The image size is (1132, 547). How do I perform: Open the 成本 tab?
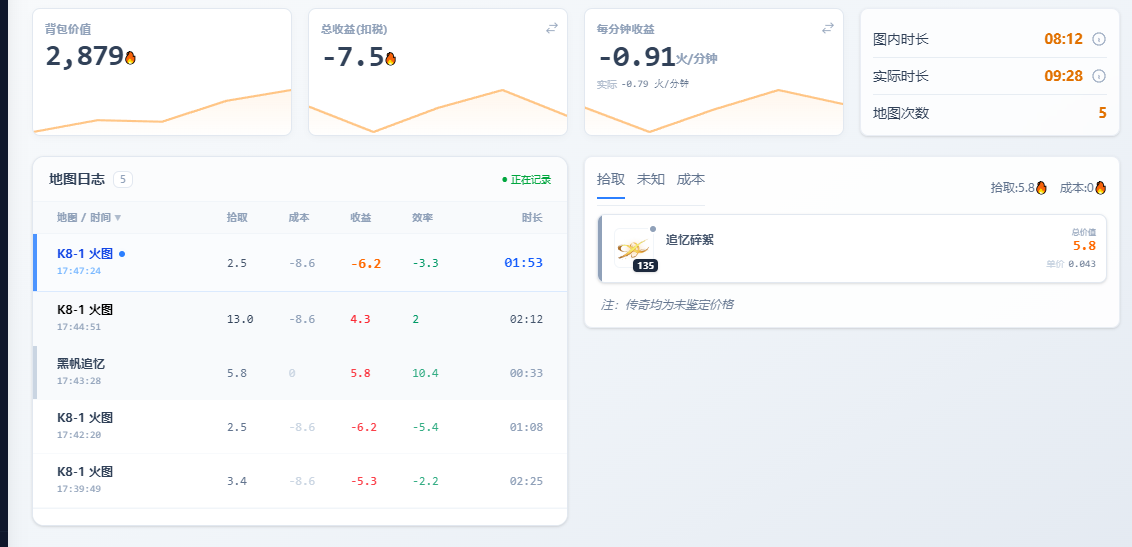690,179
